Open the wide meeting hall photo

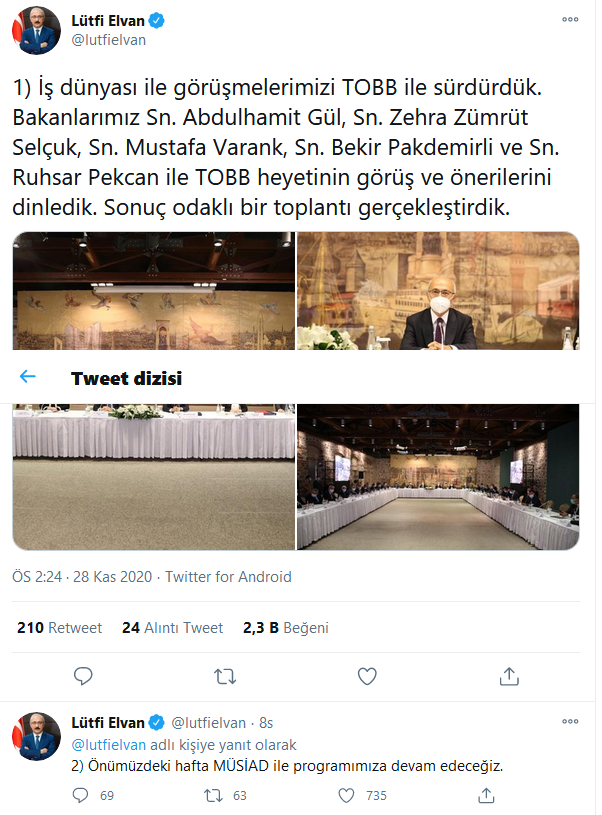click(x=438, y=477)
